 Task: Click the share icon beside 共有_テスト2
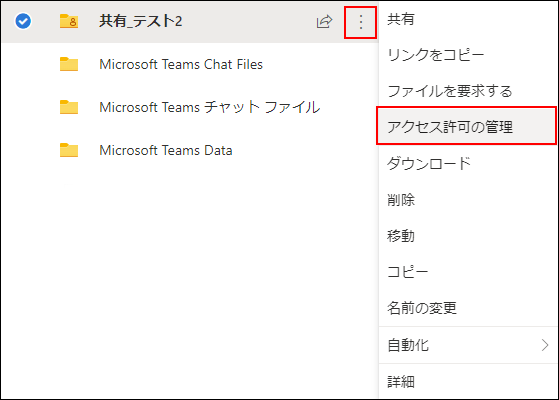click(x=324, y=22)
